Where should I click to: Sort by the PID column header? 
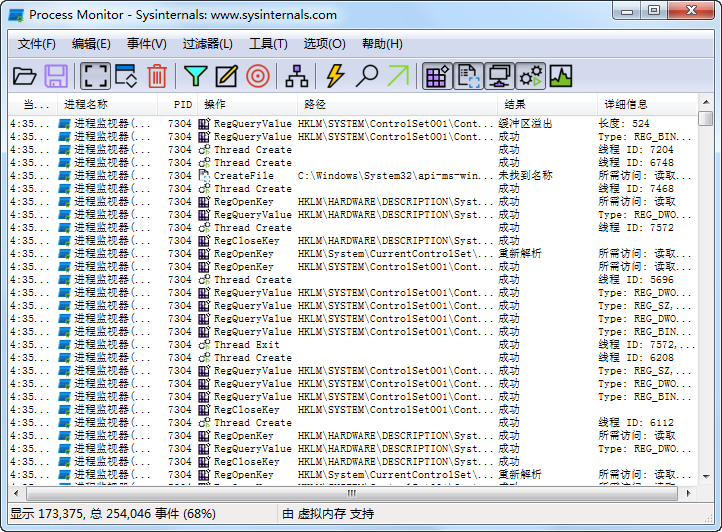coord(178,105)
